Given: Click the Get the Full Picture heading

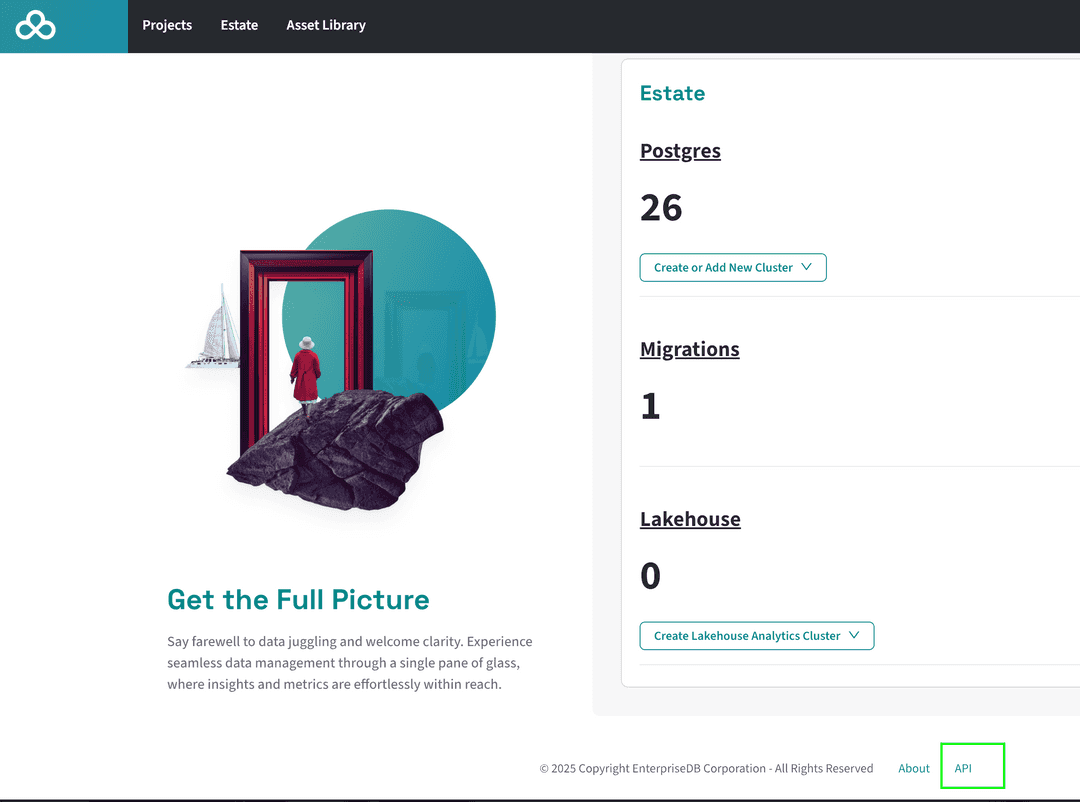Looking at the screenshot, I should pyautogui.click(x=298, y=600).
